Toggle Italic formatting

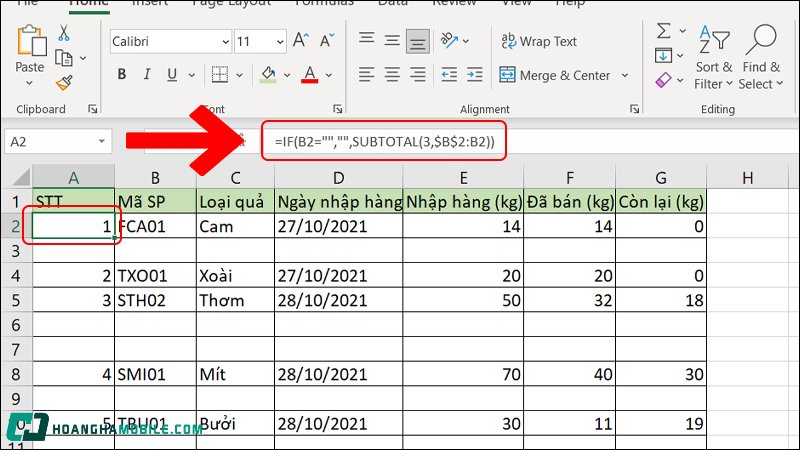point(147,74)
